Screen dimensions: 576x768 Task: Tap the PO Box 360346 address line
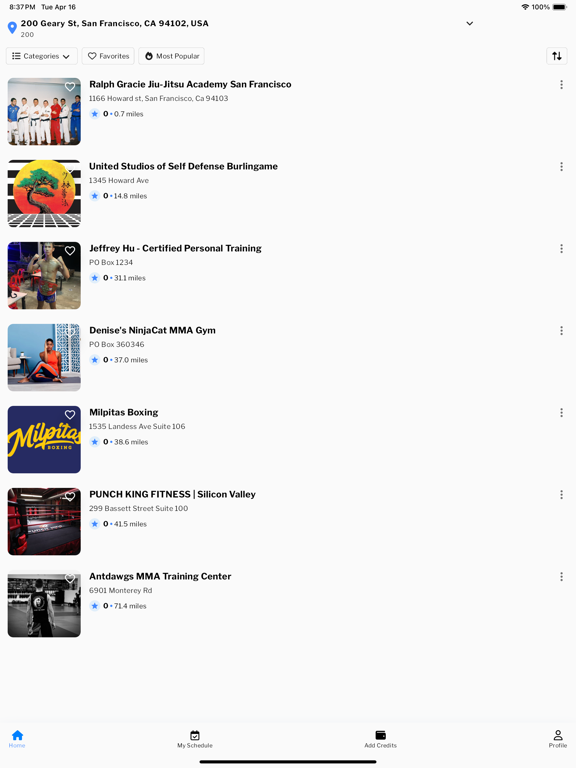[117, 344]
